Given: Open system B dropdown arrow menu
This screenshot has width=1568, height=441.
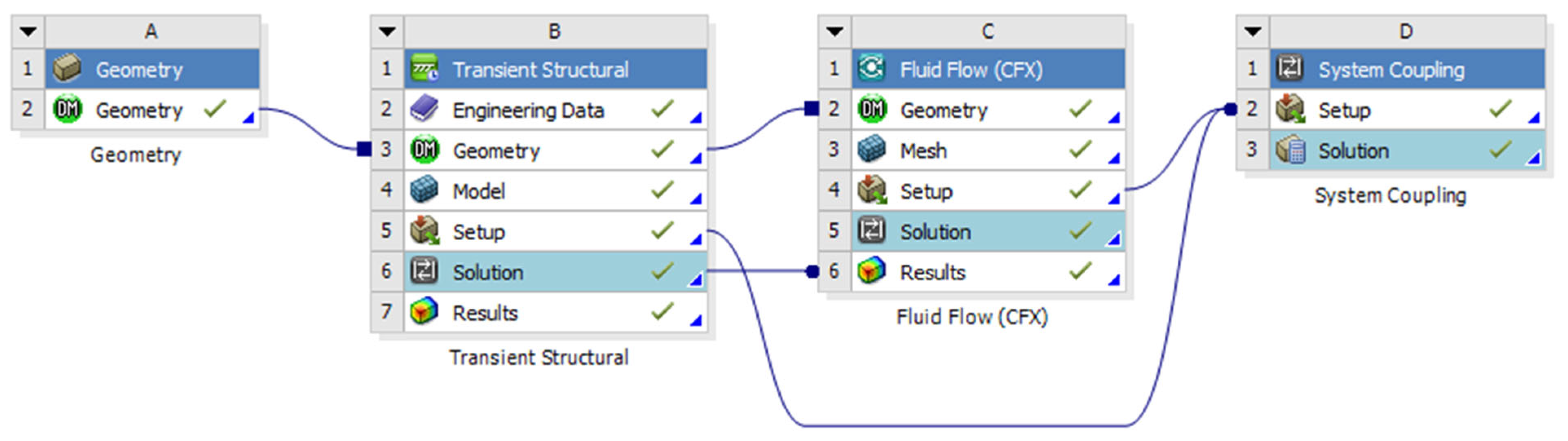Looking at the screenshot, I should pyautogui.click(x=387, y=32).
